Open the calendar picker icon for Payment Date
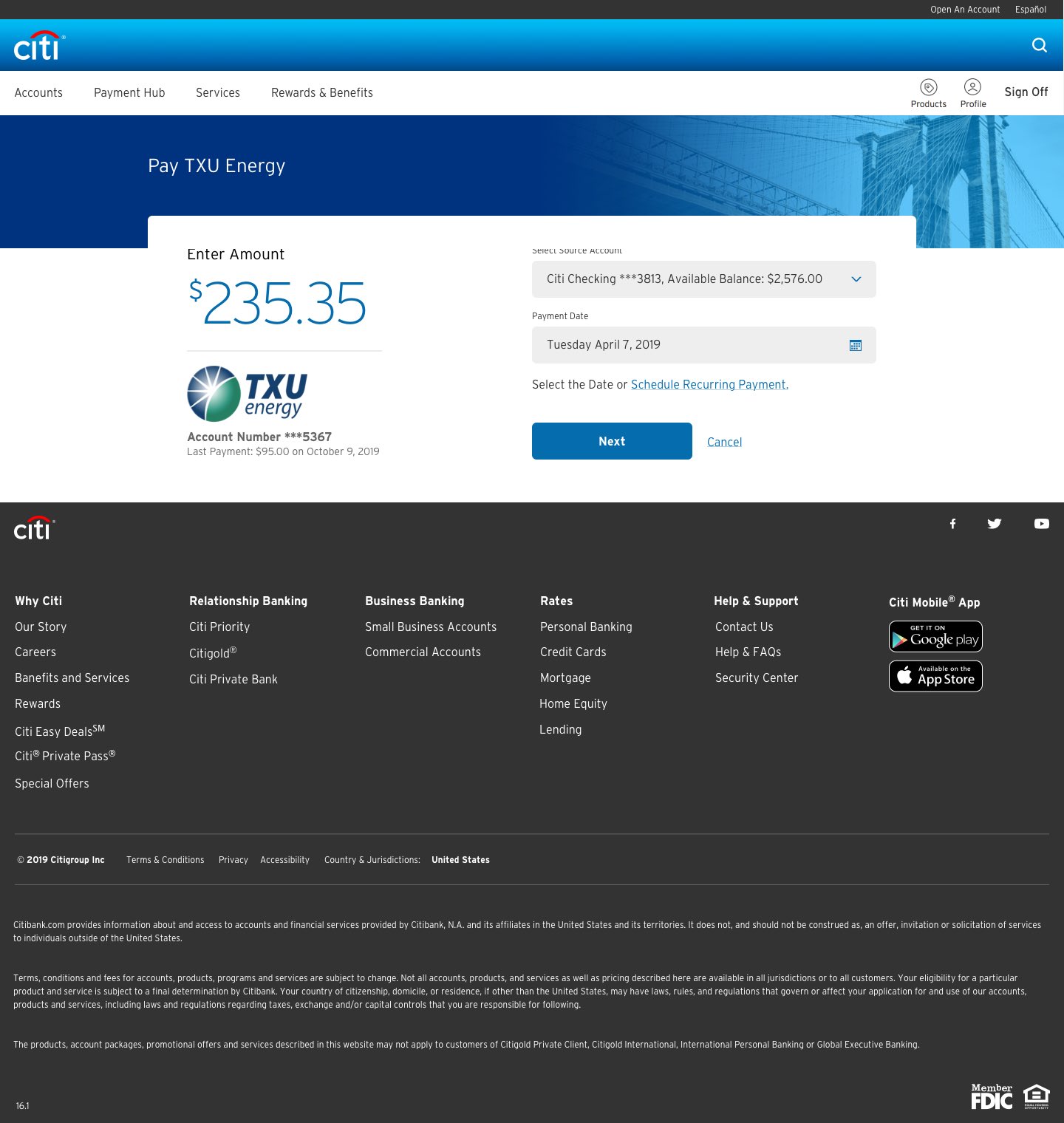The width and height of the screenshot is (1064, 1123). [x=856, y=345]
